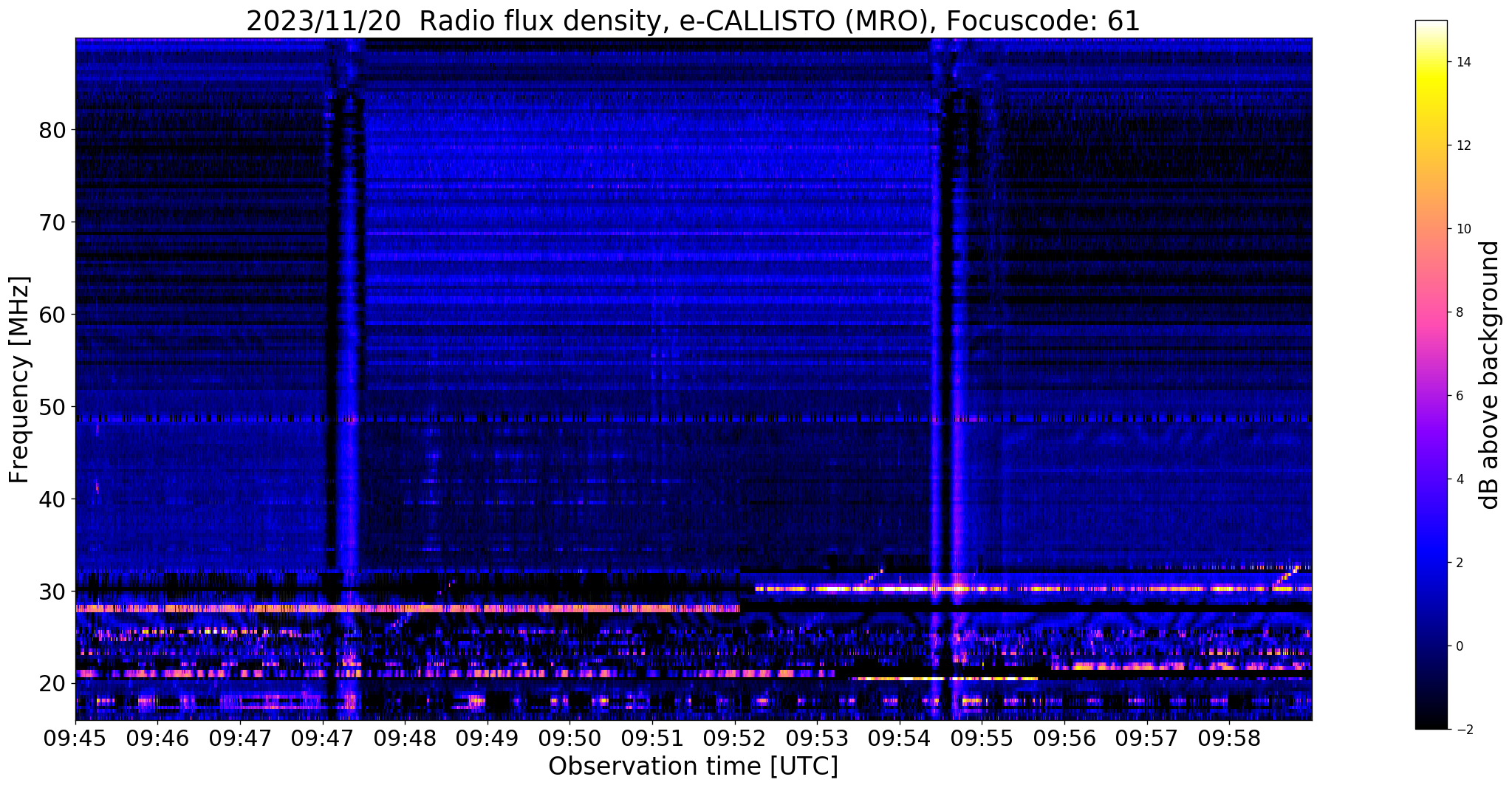Click the colorbar tick label 4
The image size is (1512, 788).
(x=1459, y=479)
